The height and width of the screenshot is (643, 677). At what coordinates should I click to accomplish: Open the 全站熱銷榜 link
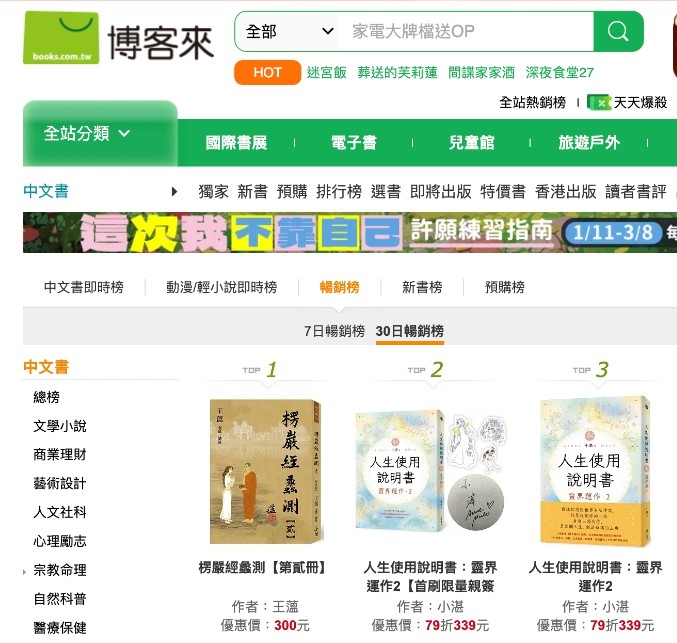pyautogui.click(x=532, y=102)
